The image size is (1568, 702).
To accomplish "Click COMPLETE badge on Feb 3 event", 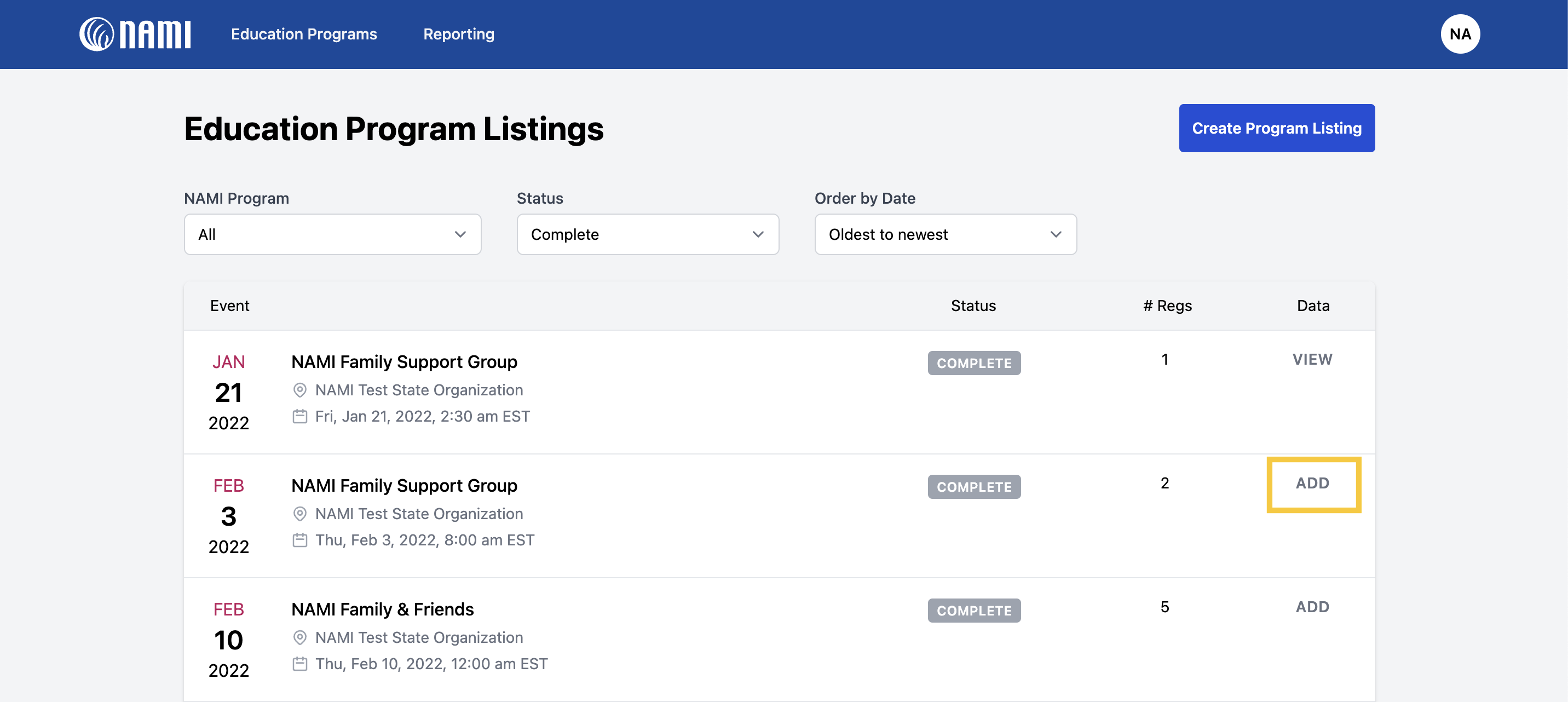I will 973,487.
